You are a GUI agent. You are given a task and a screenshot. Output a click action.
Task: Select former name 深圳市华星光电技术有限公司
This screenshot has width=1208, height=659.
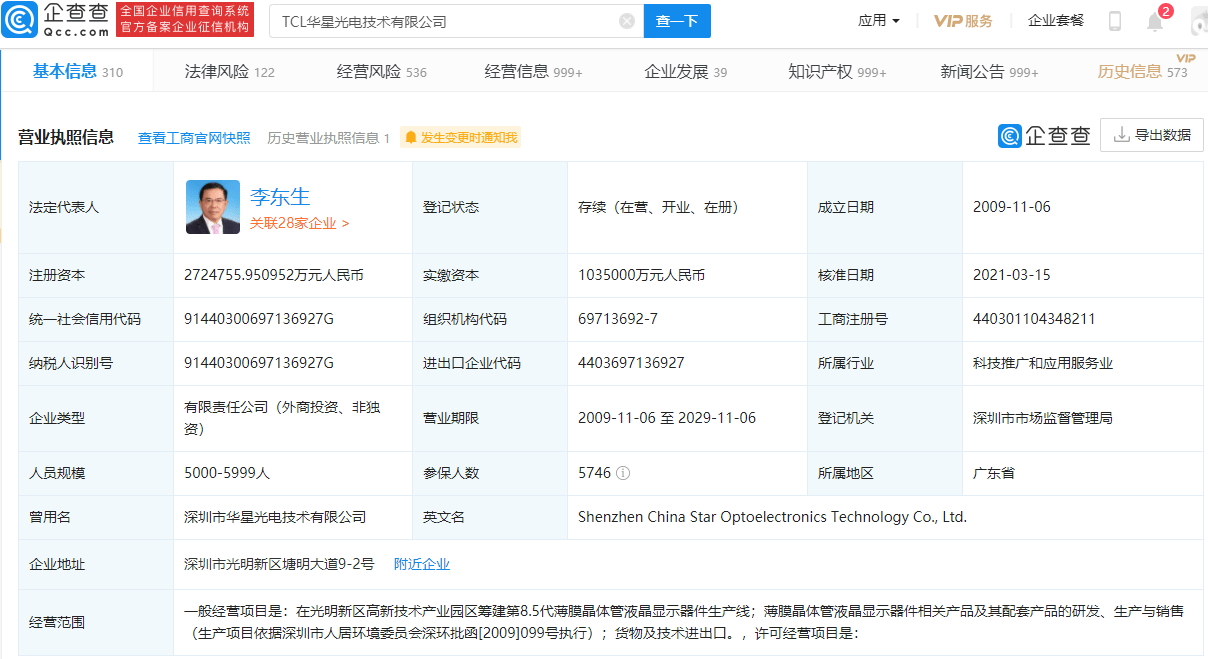[275, 517]
